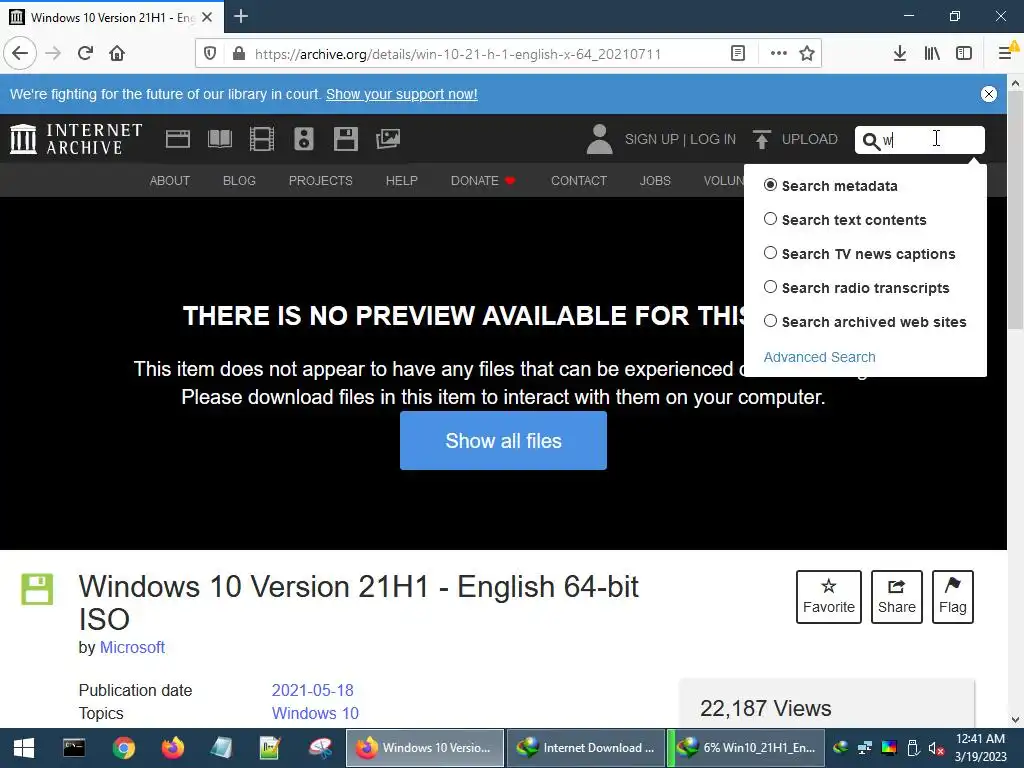Open the Microsoft creator link
1024x768 pixels.
132,648
